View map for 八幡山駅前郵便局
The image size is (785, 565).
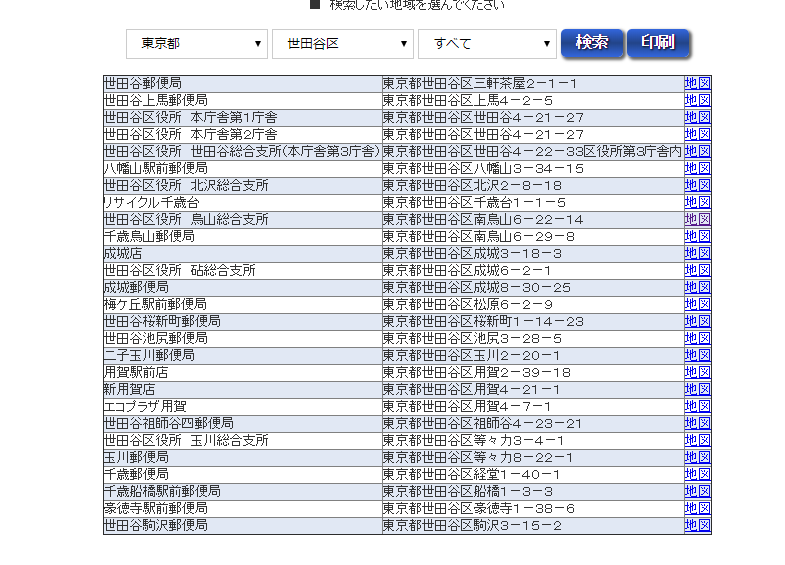(x=697, y=168)
